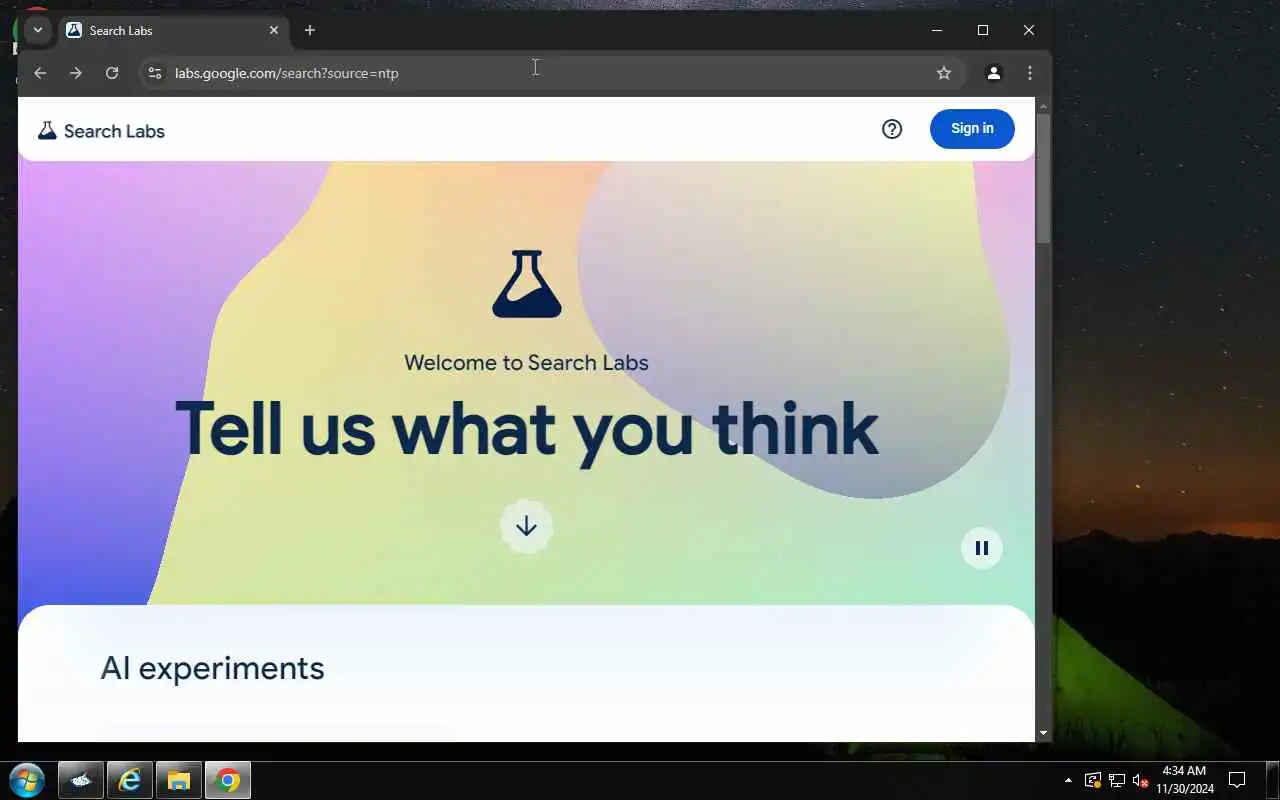Reload the current page
1280x800 pixels.
coord(112,73)
